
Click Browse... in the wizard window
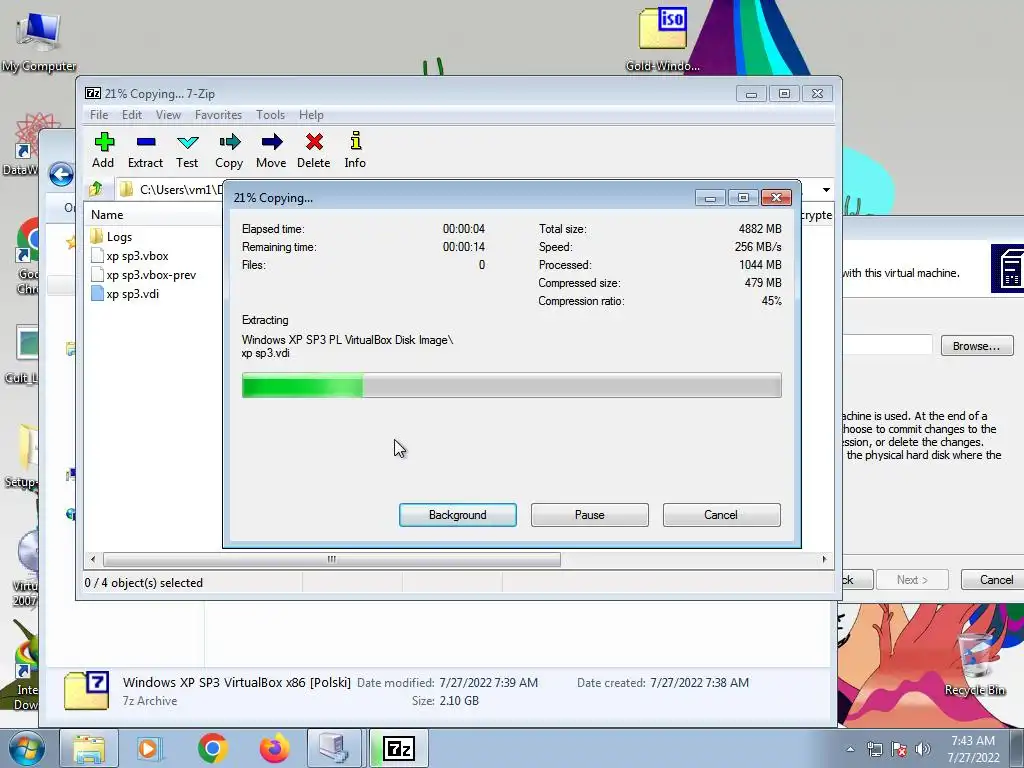[976, 346]
